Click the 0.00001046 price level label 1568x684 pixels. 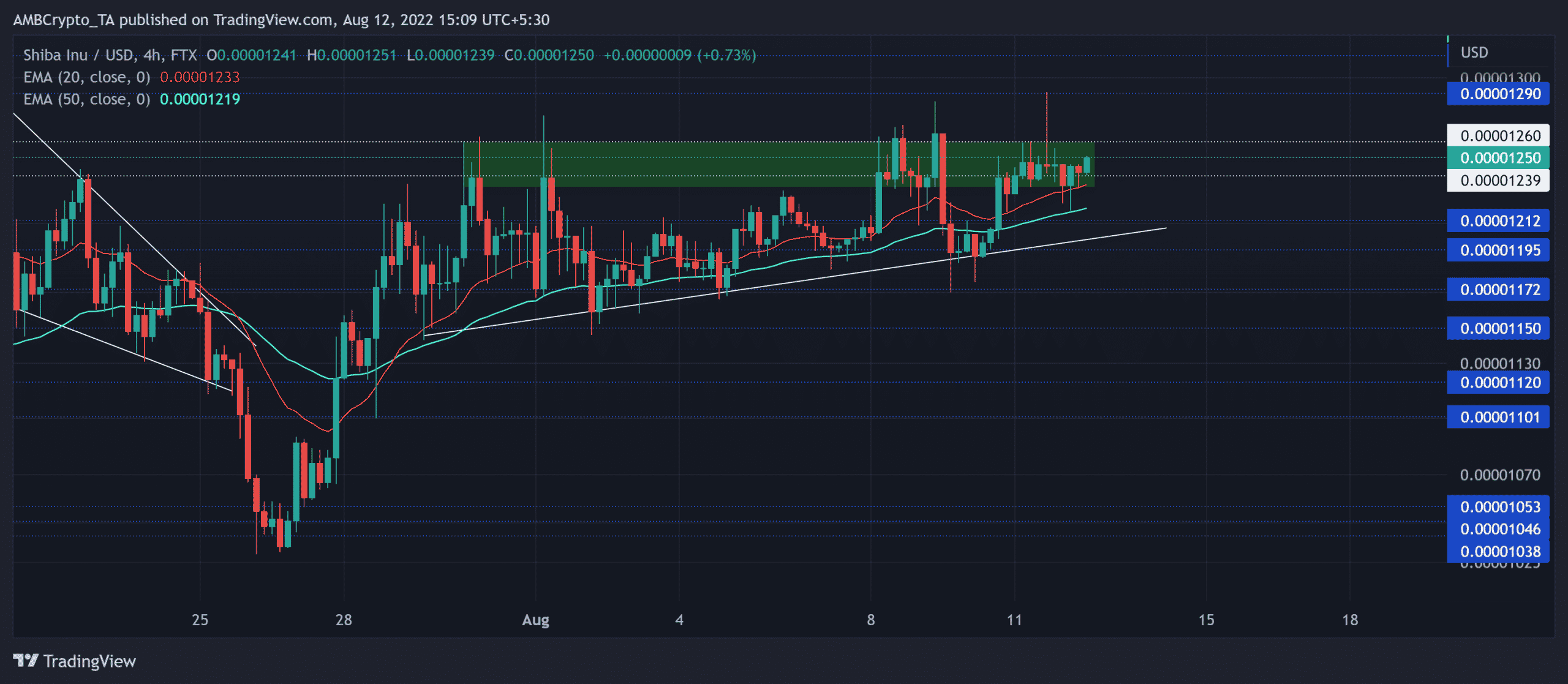click(1498, 529)
